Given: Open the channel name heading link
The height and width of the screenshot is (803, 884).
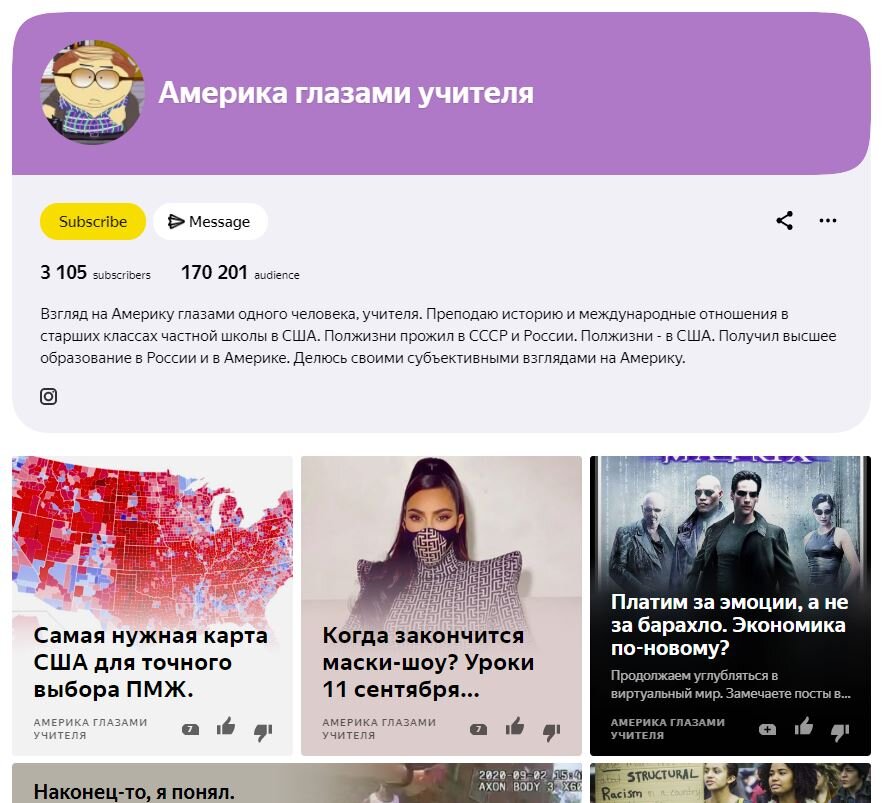Looking at the screenshot, I should (348, 94).
